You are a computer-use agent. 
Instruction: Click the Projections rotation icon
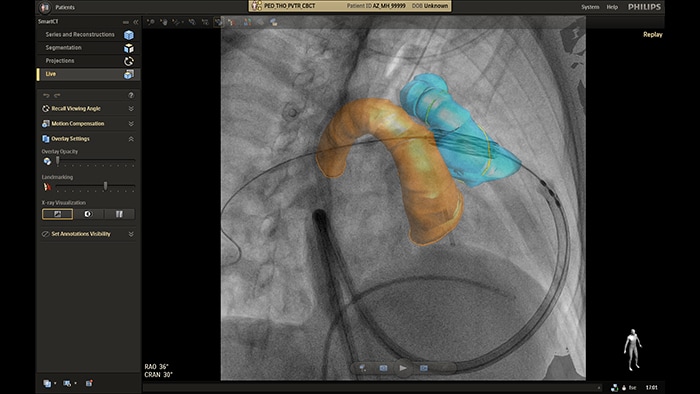129,61
